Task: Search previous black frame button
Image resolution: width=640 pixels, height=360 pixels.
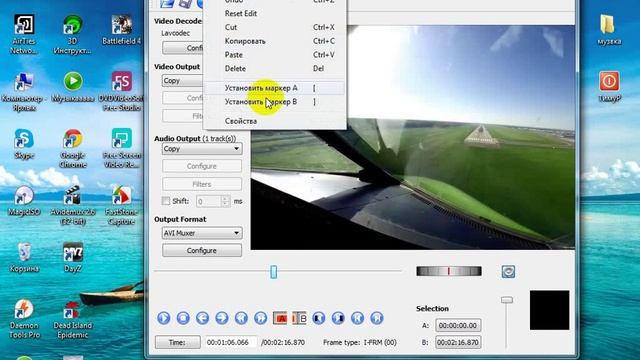Action: 319,318
